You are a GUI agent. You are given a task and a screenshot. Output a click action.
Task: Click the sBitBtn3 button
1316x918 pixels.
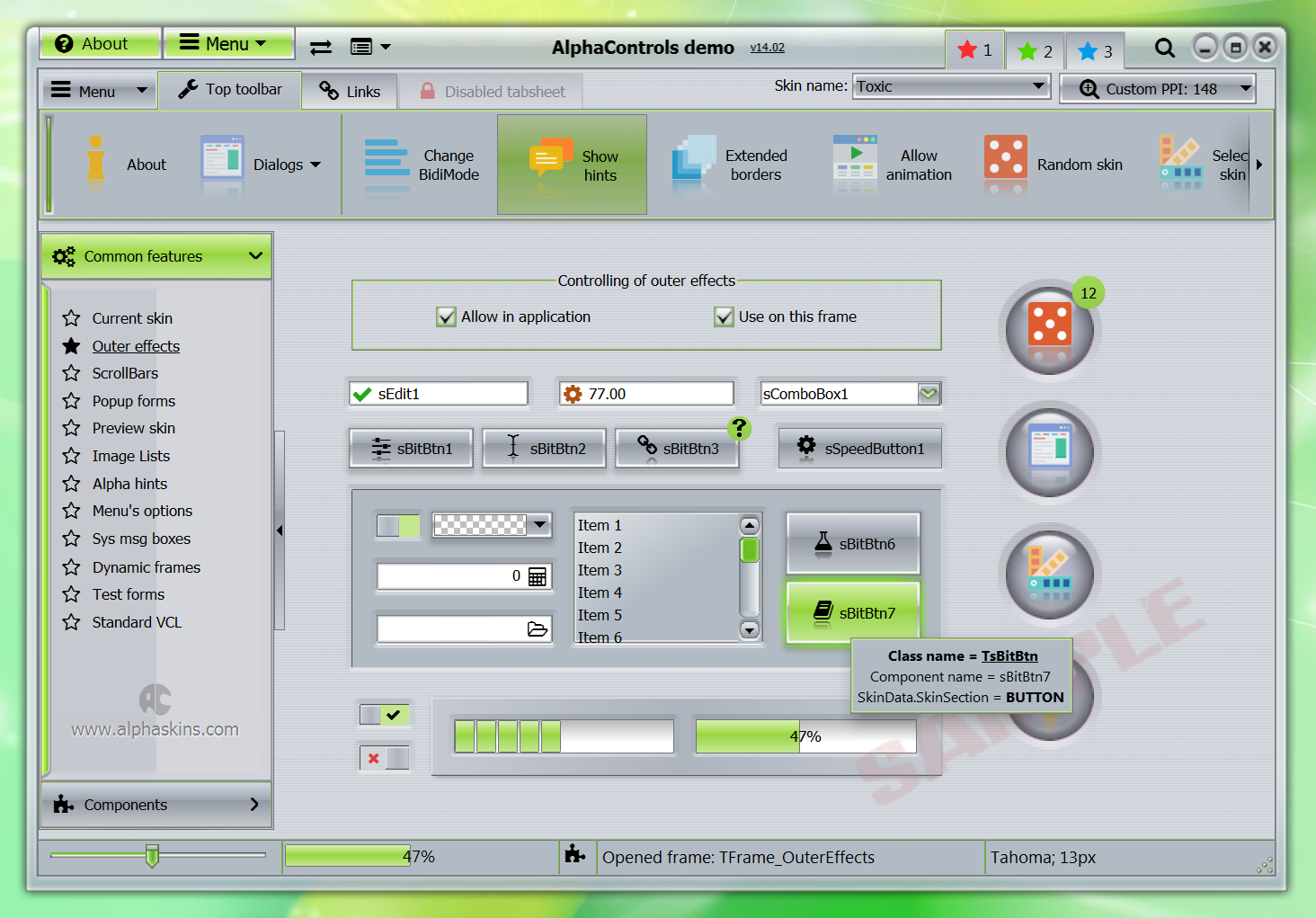point(677,448)
